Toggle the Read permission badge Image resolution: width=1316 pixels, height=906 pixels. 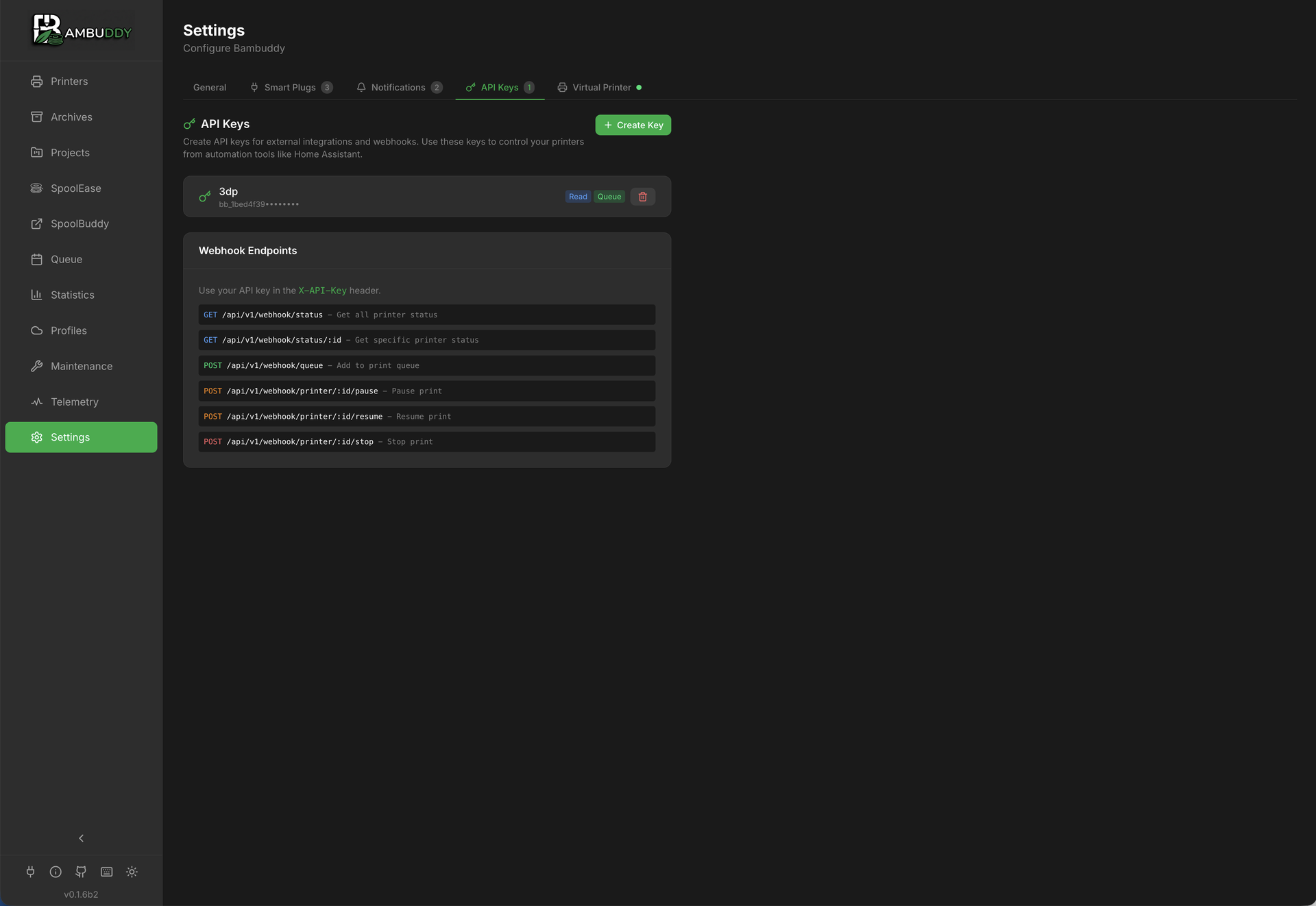pyautogui.click(x=578, y=197)
